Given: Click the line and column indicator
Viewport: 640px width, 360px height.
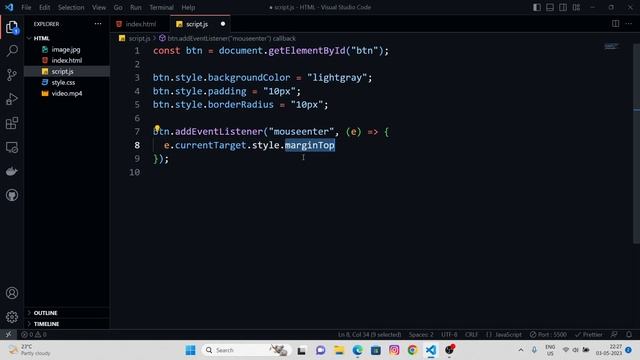Looking at the screenshot, I should pyautogui.click(x=369, y=334).
